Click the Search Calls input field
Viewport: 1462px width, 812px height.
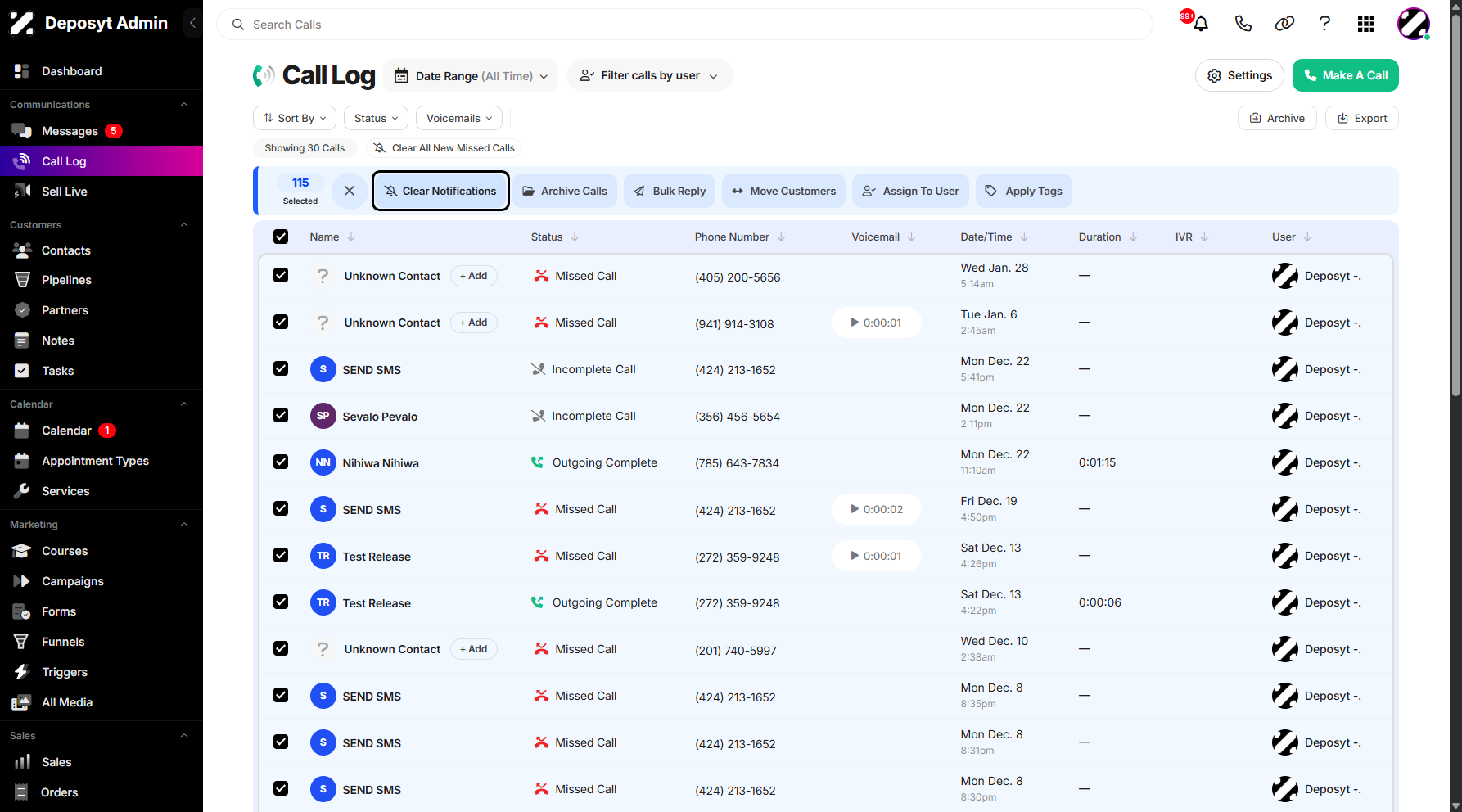684,25
